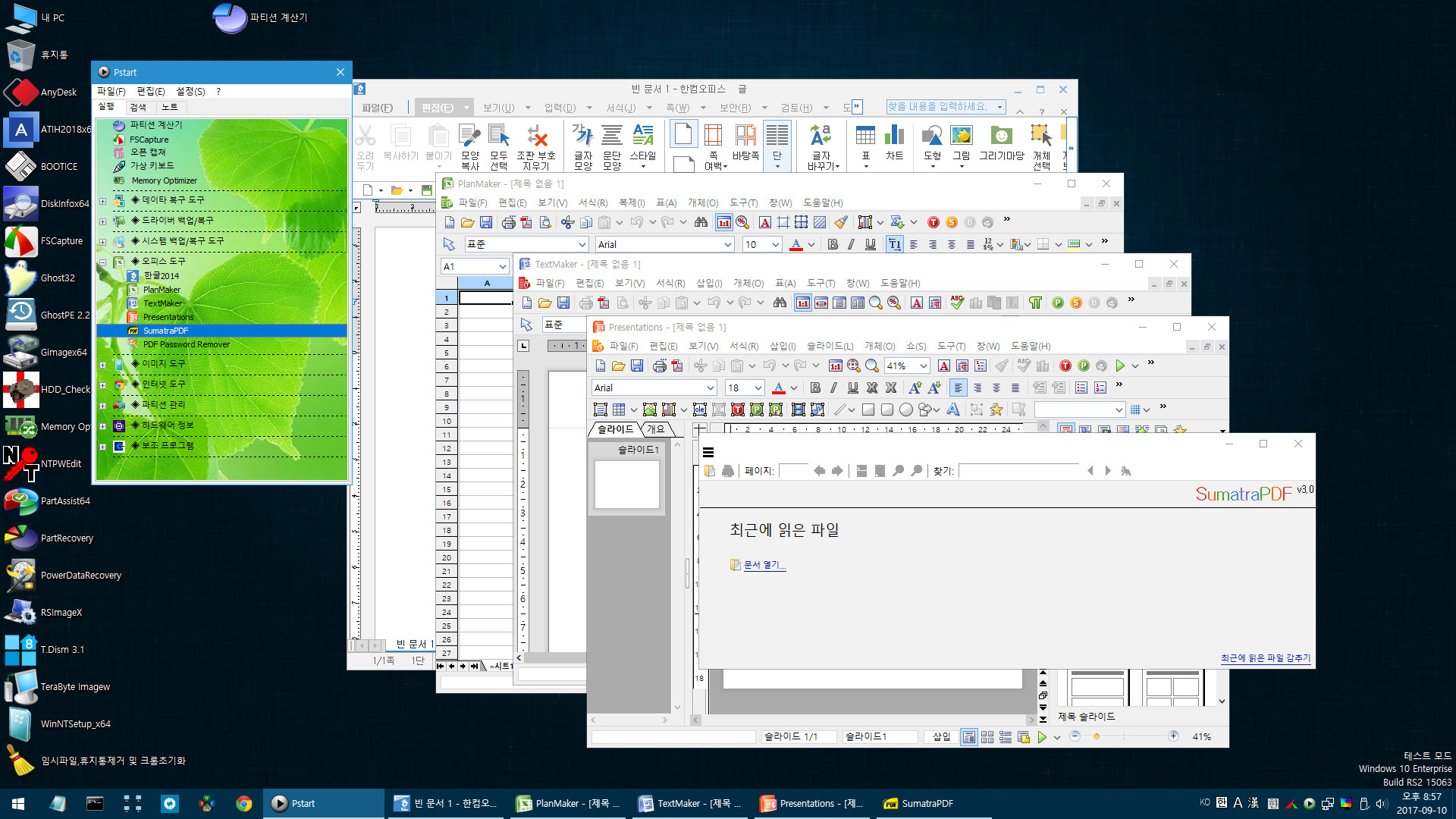Click the spell check icon in Presentations toolbar
The image size is (1456, 819).
1024,366
